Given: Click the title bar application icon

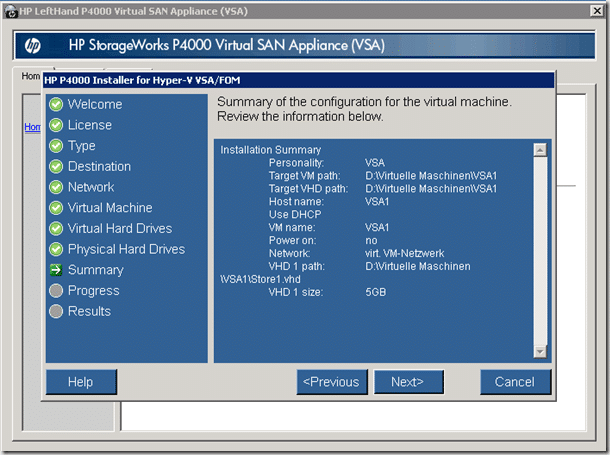Looking at the screenshot, I should click(12, 11).
